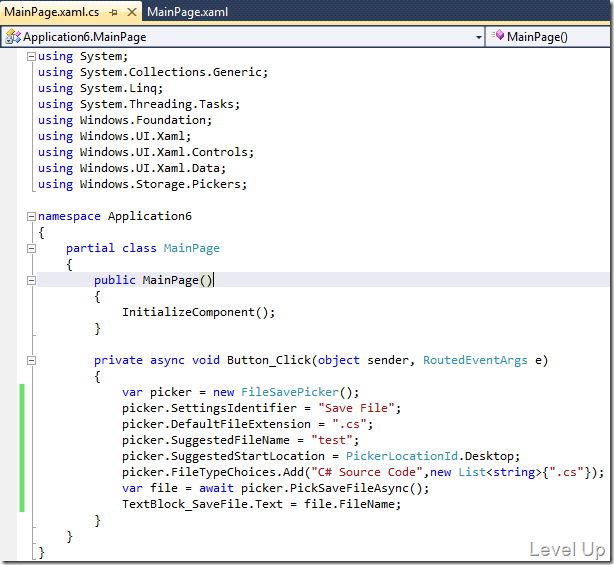
Task: Click the "test" suggested file name string
Action: coord(331,440)
